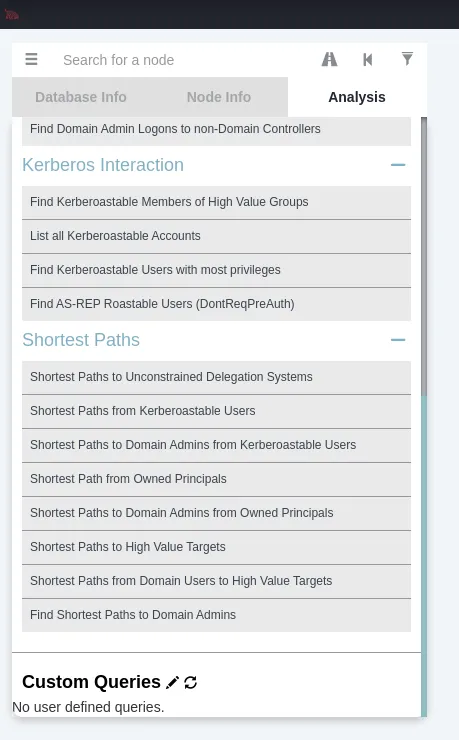
Task: Open the hamburger menu icon
Action: pos(31,59)
